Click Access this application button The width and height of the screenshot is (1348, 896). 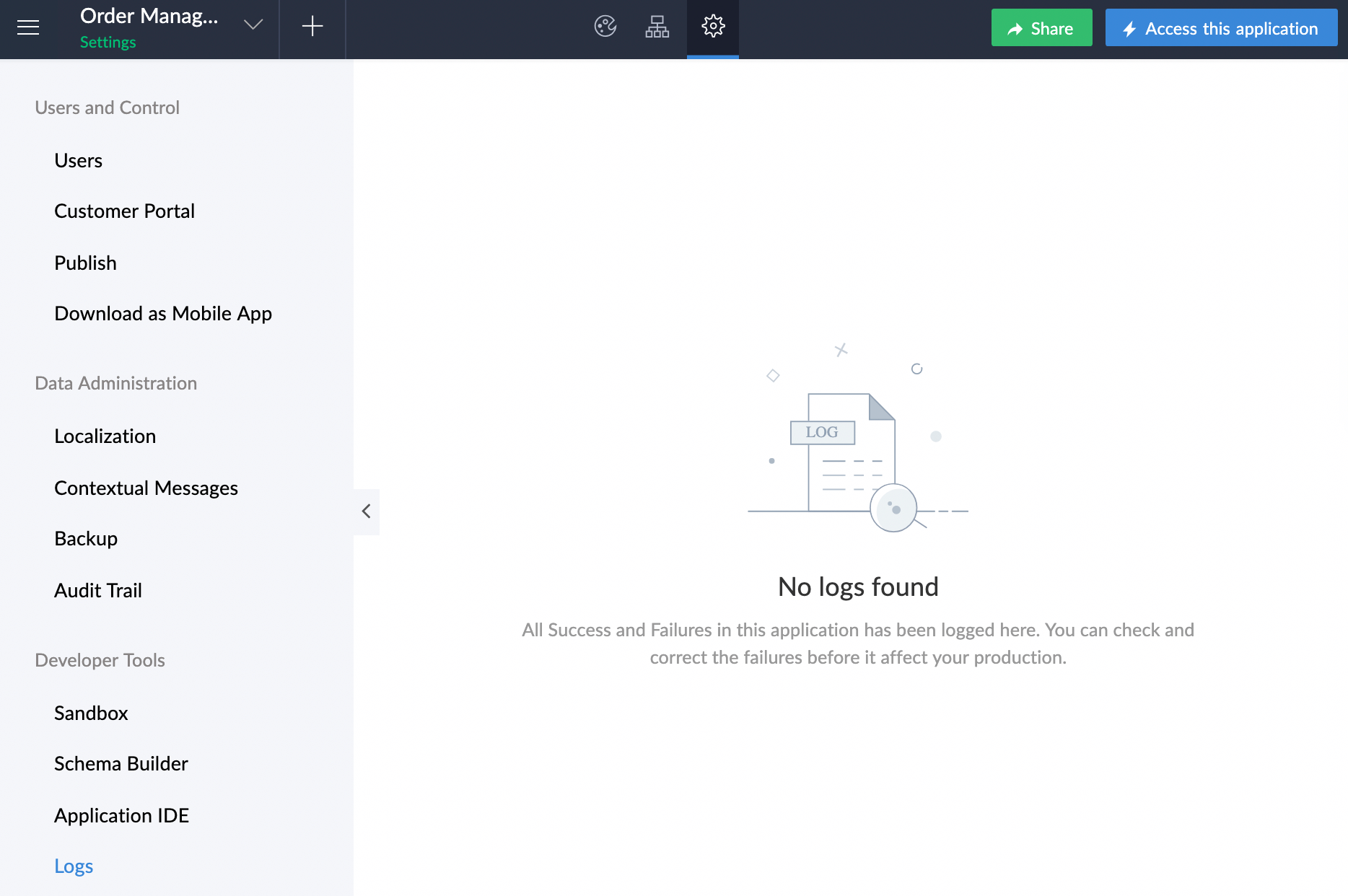click(1221, 28)
